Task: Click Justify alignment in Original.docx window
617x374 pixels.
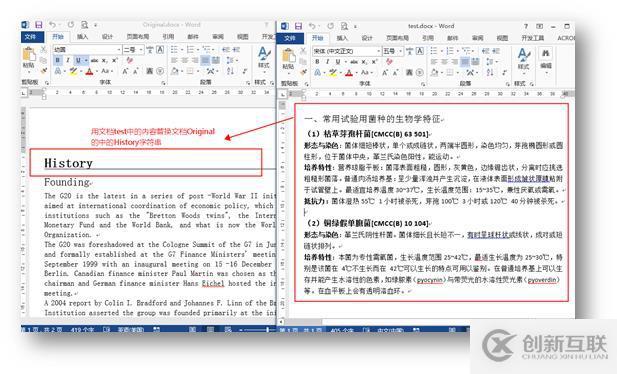Action: click(205, 60)
